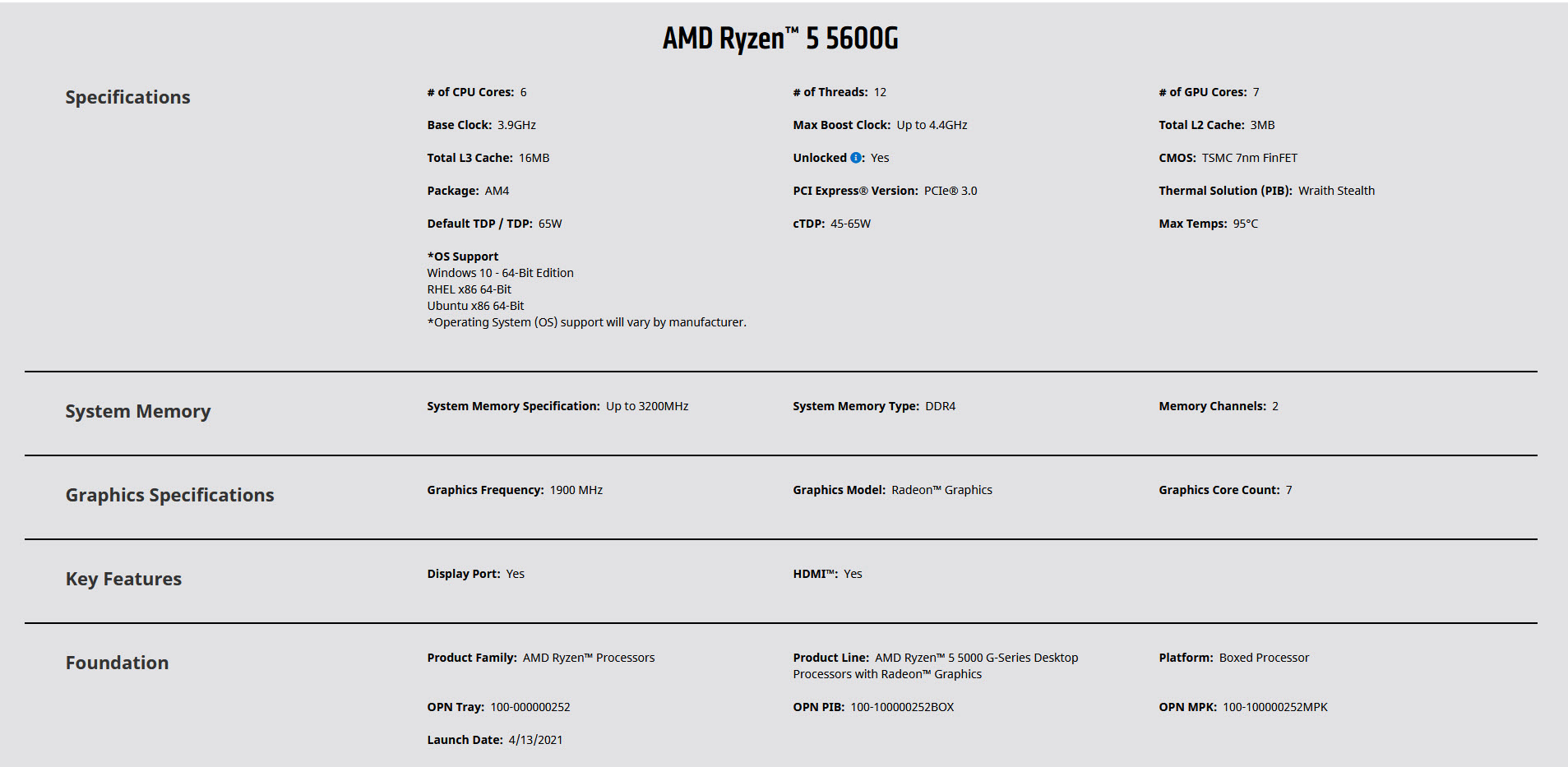Click the Graphics Specifications section heading

point(169,495)
